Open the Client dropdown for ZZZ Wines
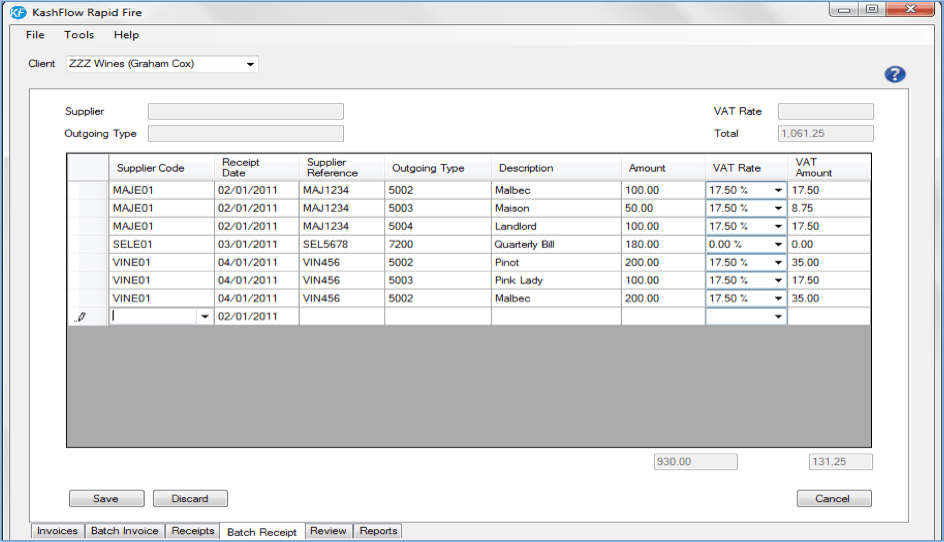 point(250,64)
